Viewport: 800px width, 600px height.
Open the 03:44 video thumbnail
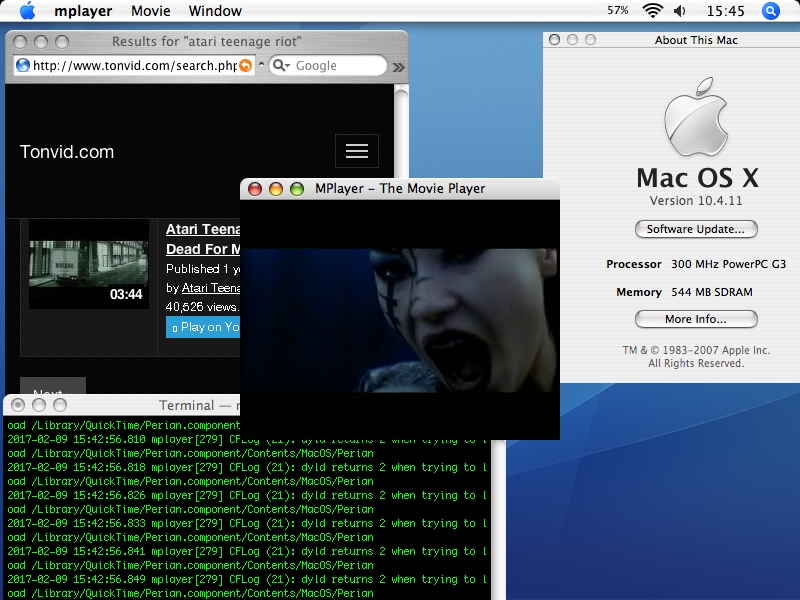tap(89, 264)
